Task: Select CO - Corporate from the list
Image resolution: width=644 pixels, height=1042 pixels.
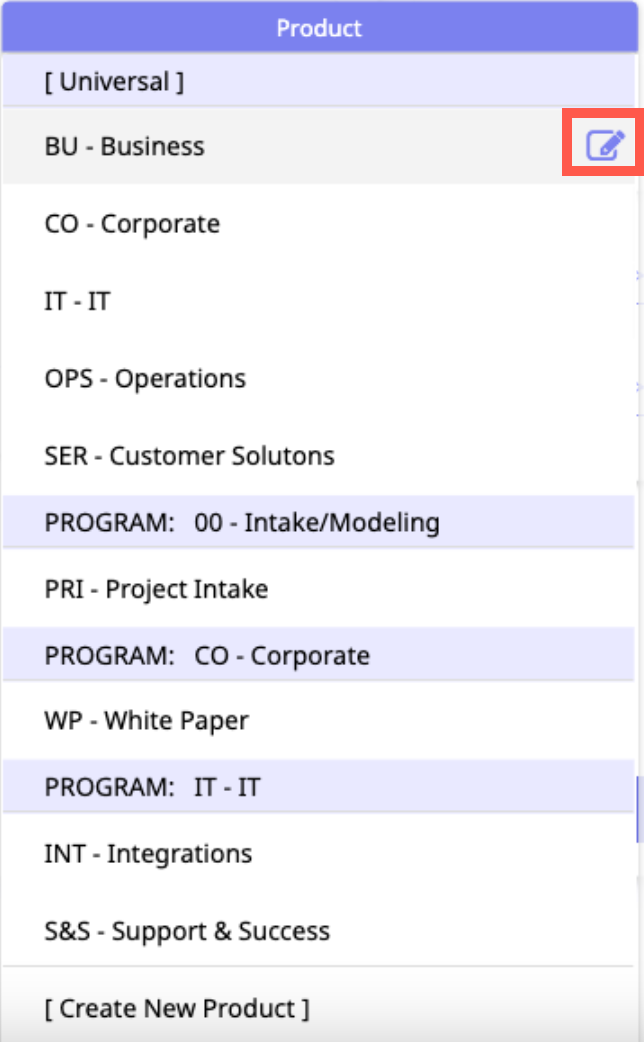Action: tap(132, 224)
